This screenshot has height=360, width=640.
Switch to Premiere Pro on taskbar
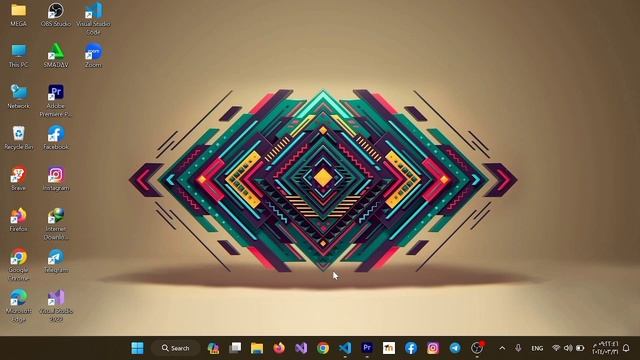click(367, 348)
